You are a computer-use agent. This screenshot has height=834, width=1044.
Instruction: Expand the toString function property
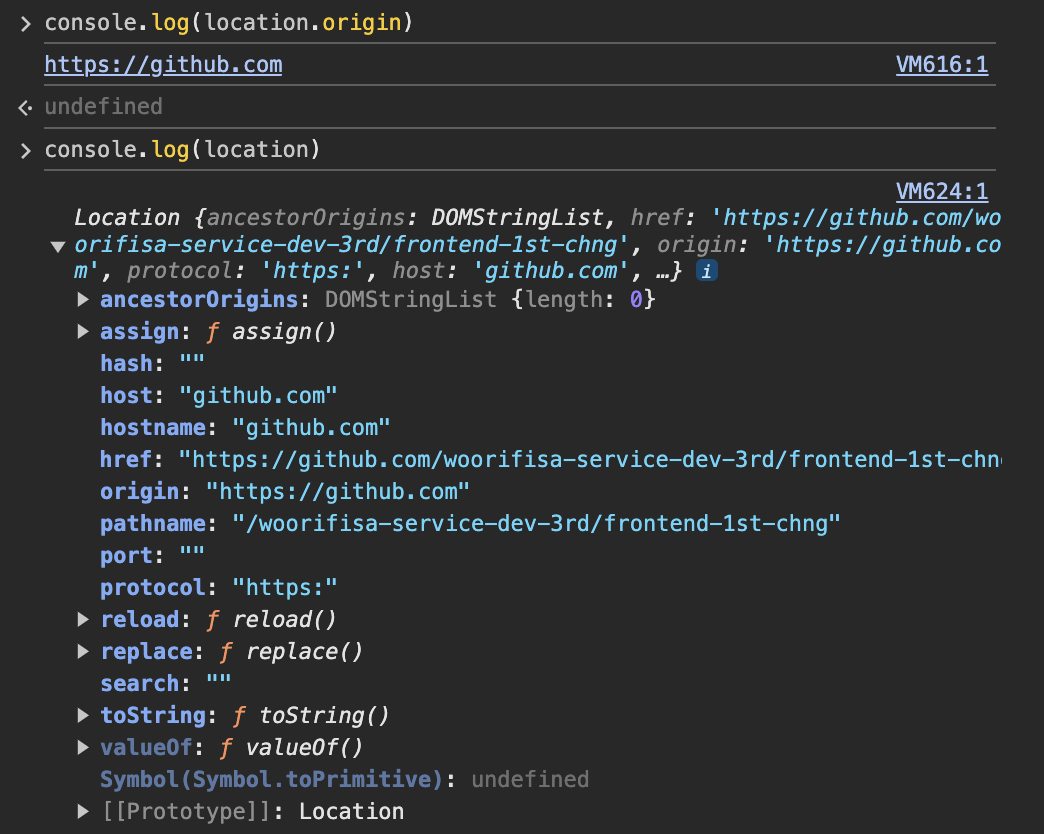pos(83,716)
